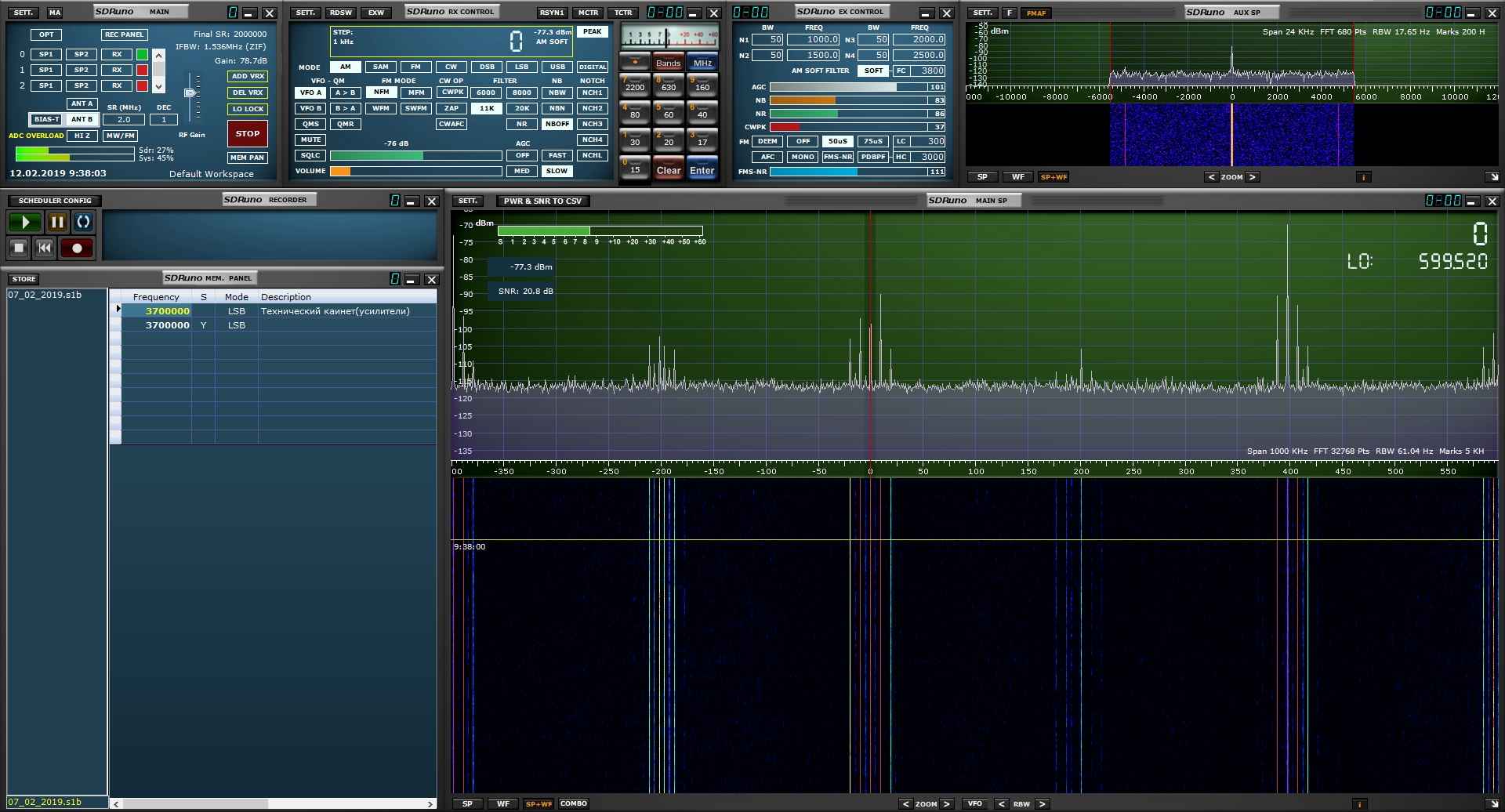Switch Main SP to SP view
Viewport: 1505px width, 812px height.
point(467,803)
